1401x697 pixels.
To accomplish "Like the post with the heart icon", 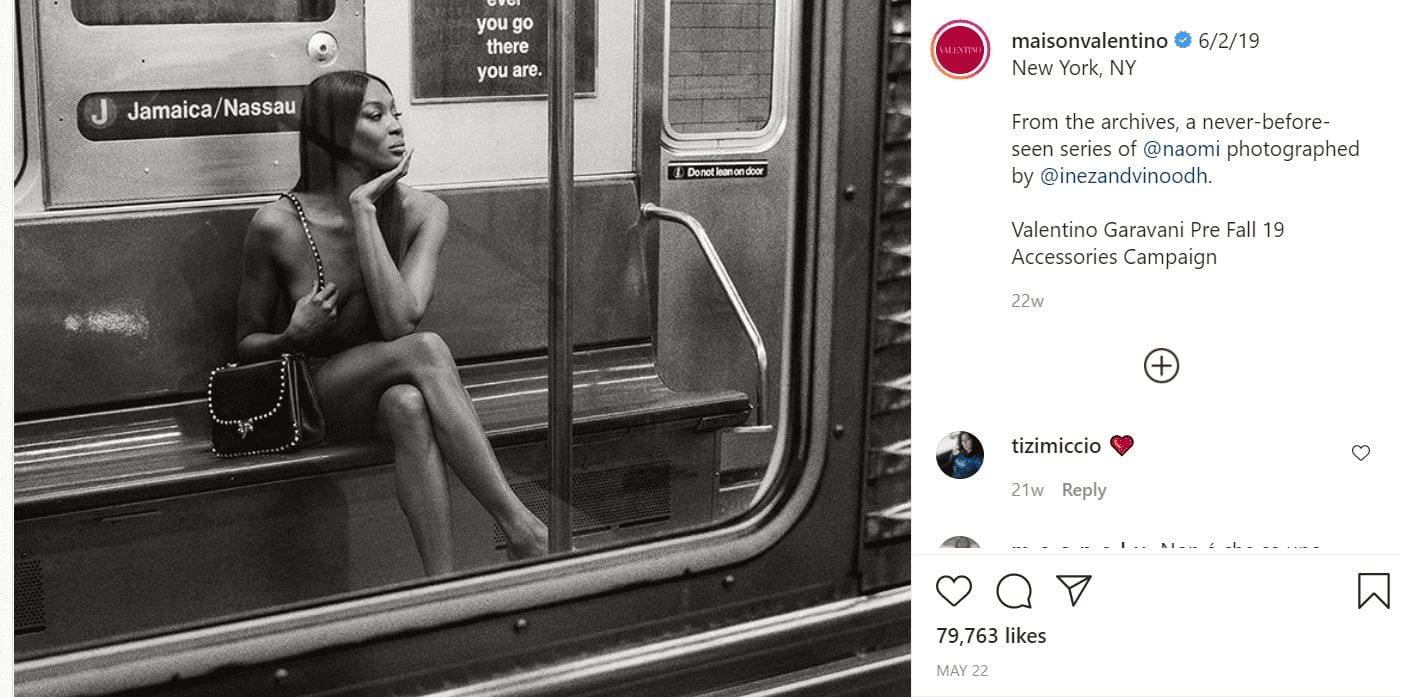I will point(954,591).
